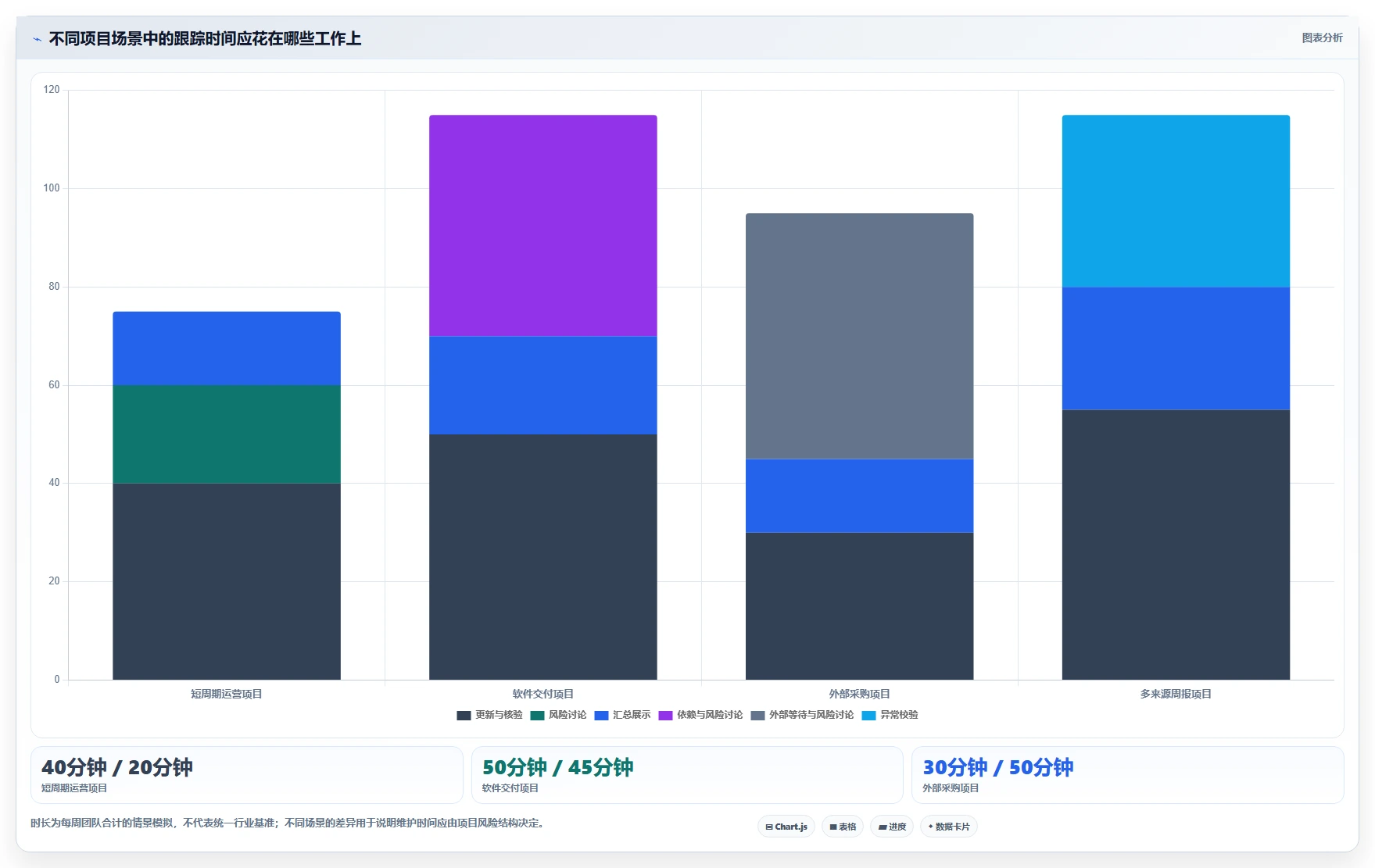Click the small chart icon beside the title

tap(37, 39)
